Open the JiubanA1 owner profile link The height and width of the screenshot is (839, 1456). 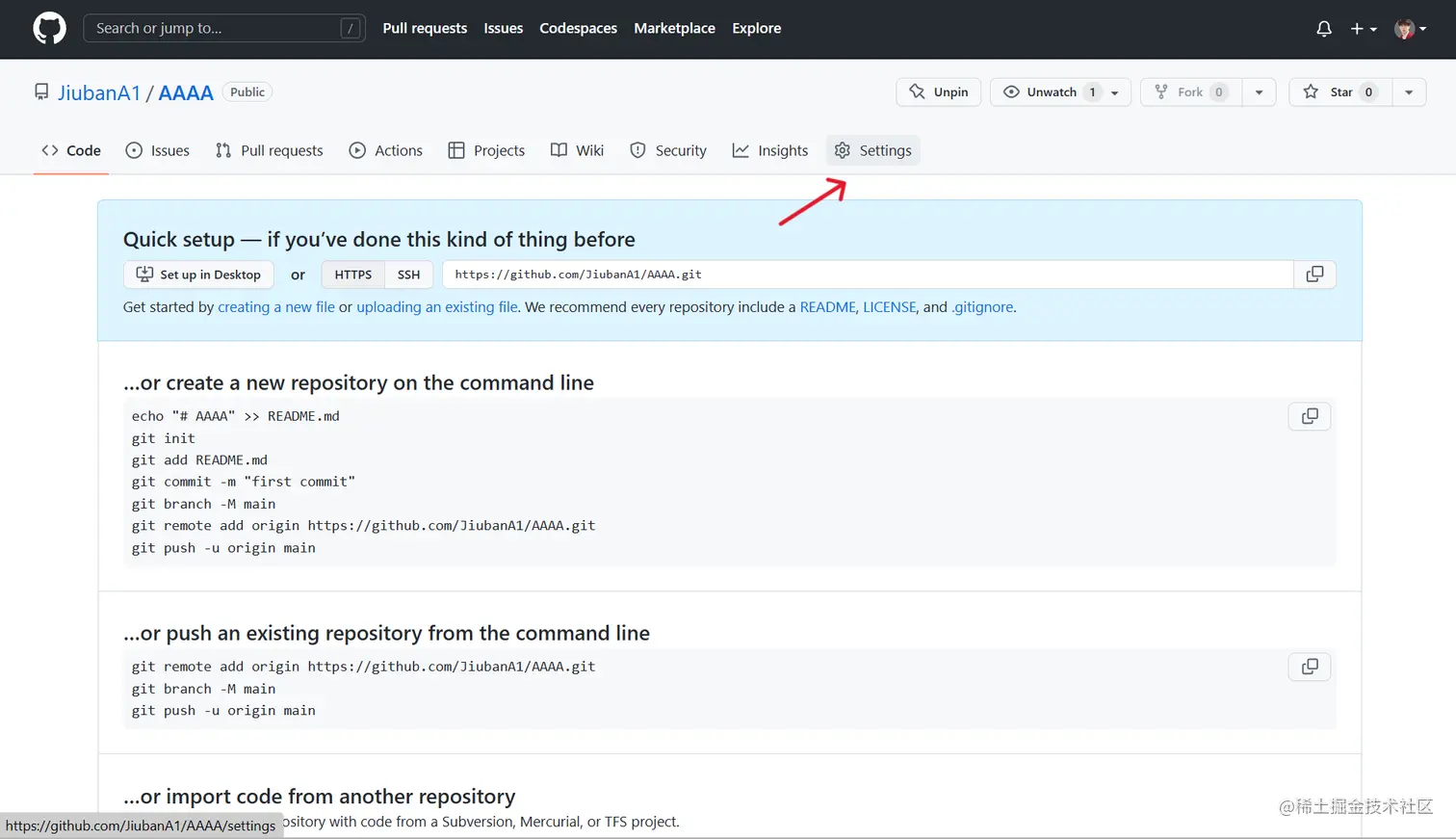pyautogui.click(x=99, y=92)
